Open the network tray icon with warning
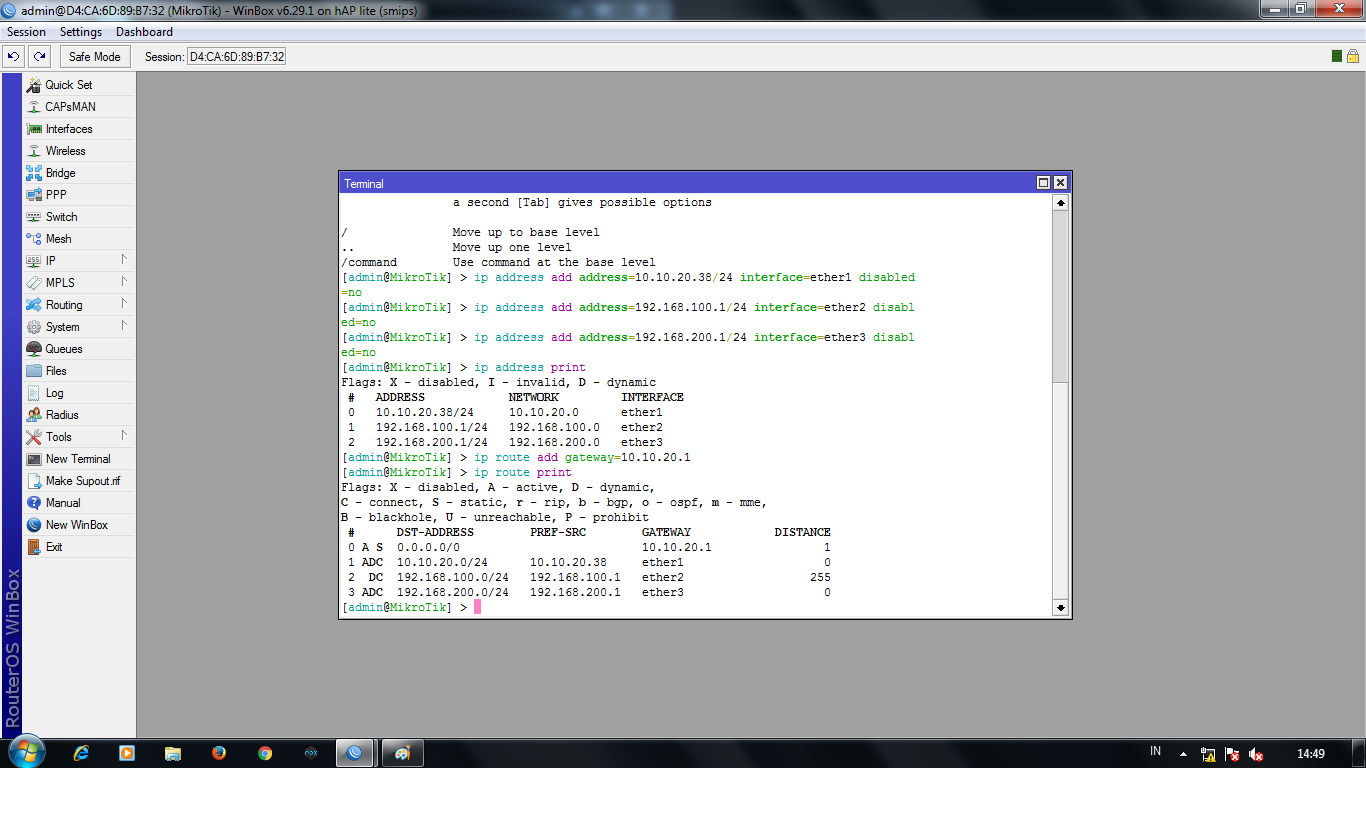1366x818 pixels. pos(1209,754)
